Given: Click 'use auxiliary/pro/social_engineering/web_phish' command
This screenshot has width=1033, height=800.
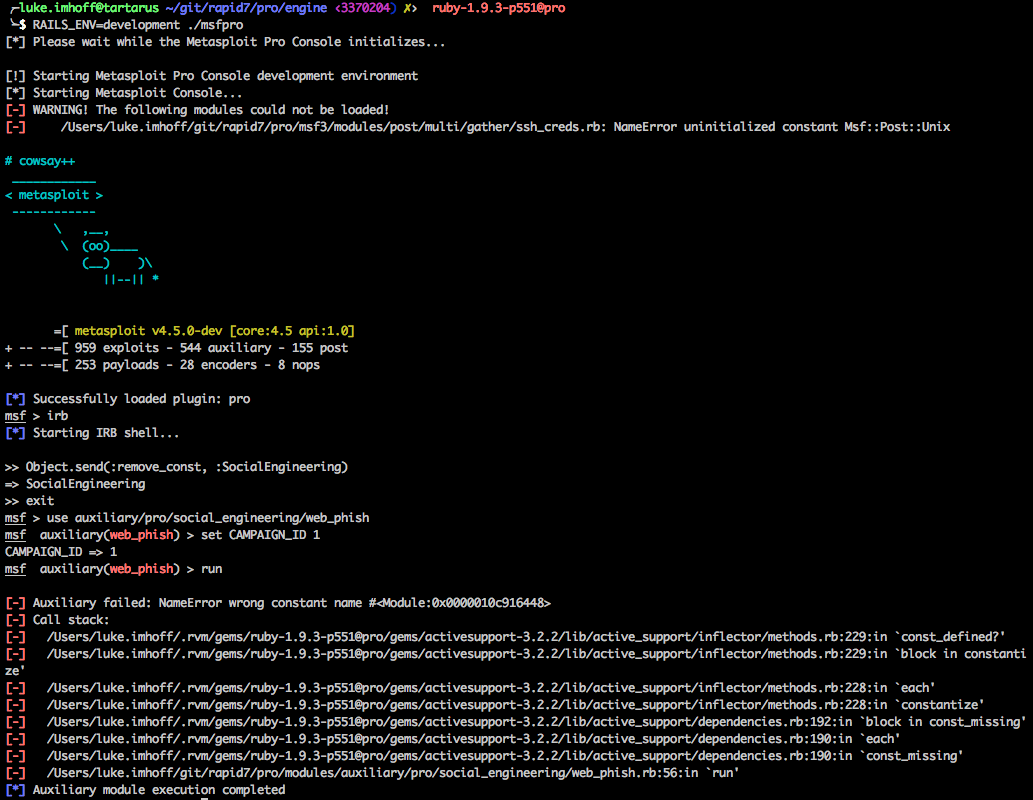Looking at the screenshot, I should tap(208, 518).
